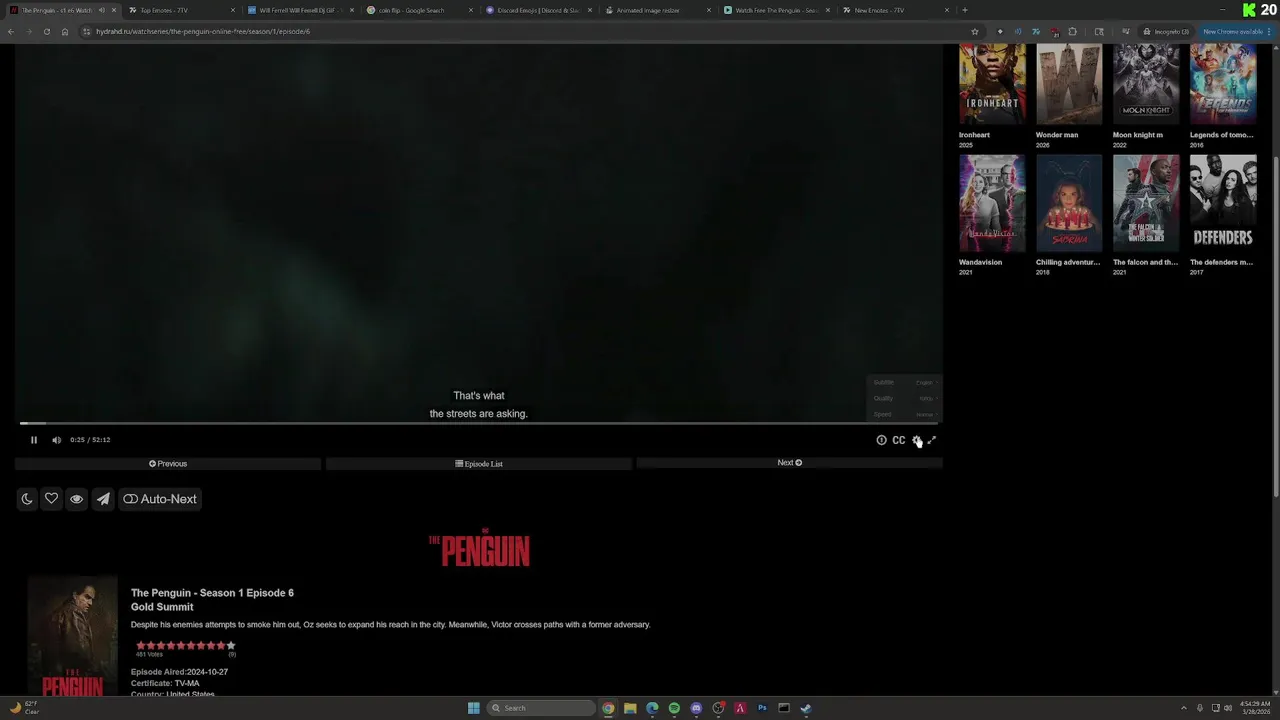1280x720 pixels.
Task: Go to the Next episode
Action: click(790, 463)
